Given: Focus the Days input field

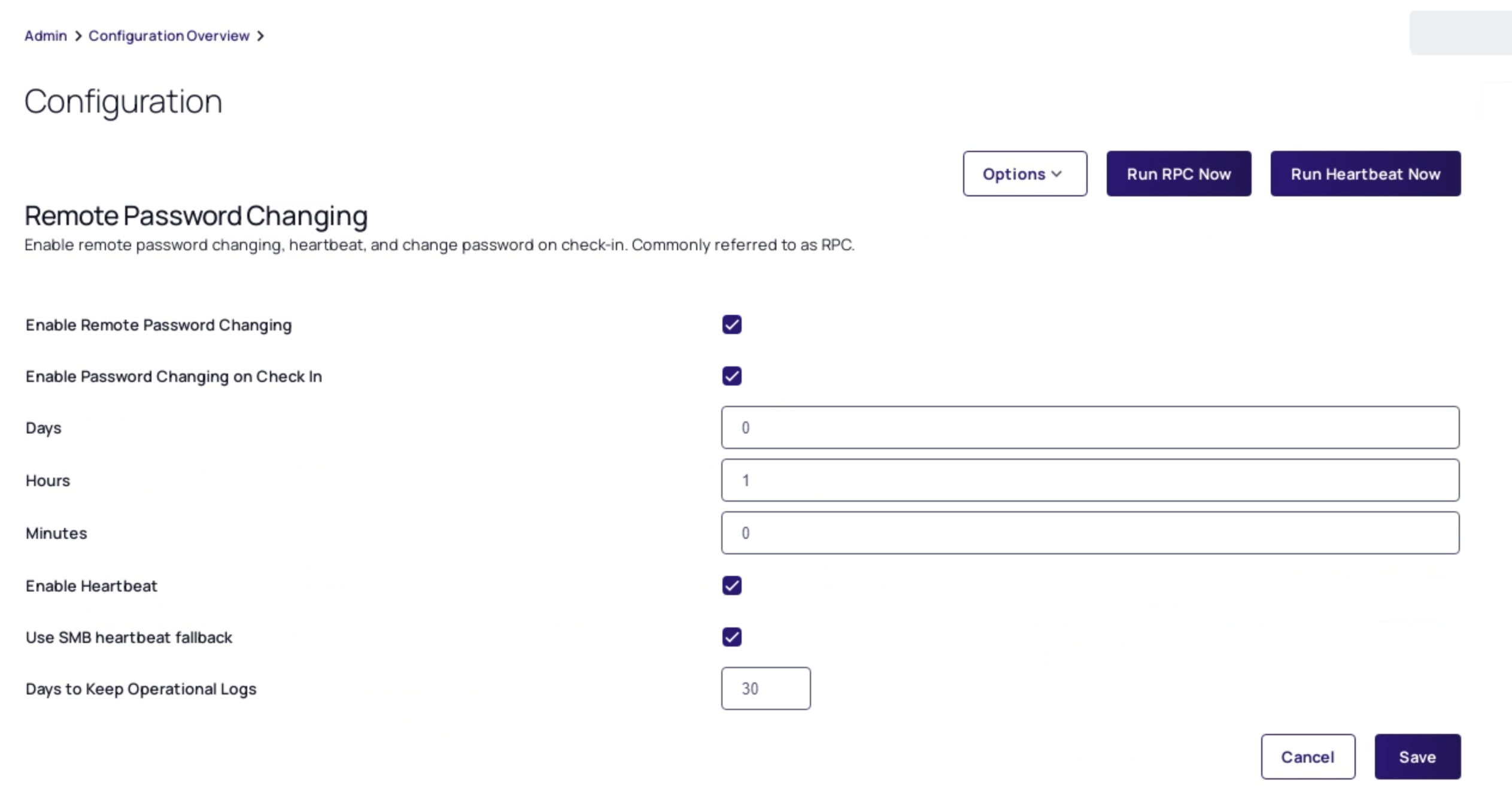Looking at the screenshot, I should tap(1090, 427).
